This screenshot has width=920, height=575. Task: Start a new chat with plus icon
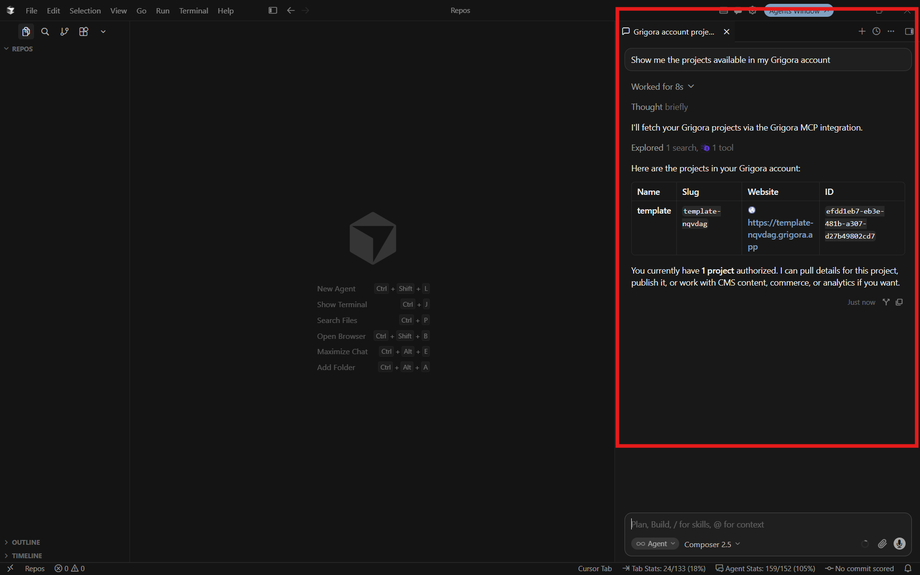coord(862,32)
